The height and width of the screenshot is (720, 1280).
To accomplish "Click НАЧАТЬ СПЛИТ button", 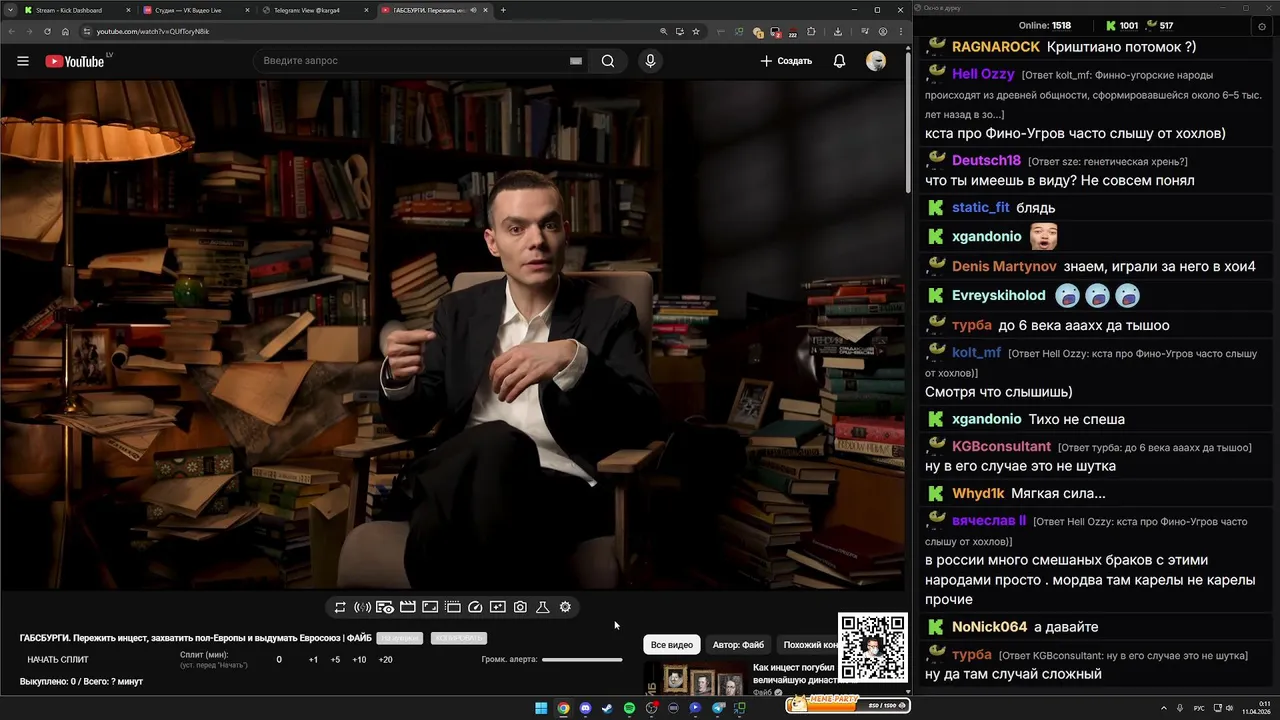I will (58, 659).
